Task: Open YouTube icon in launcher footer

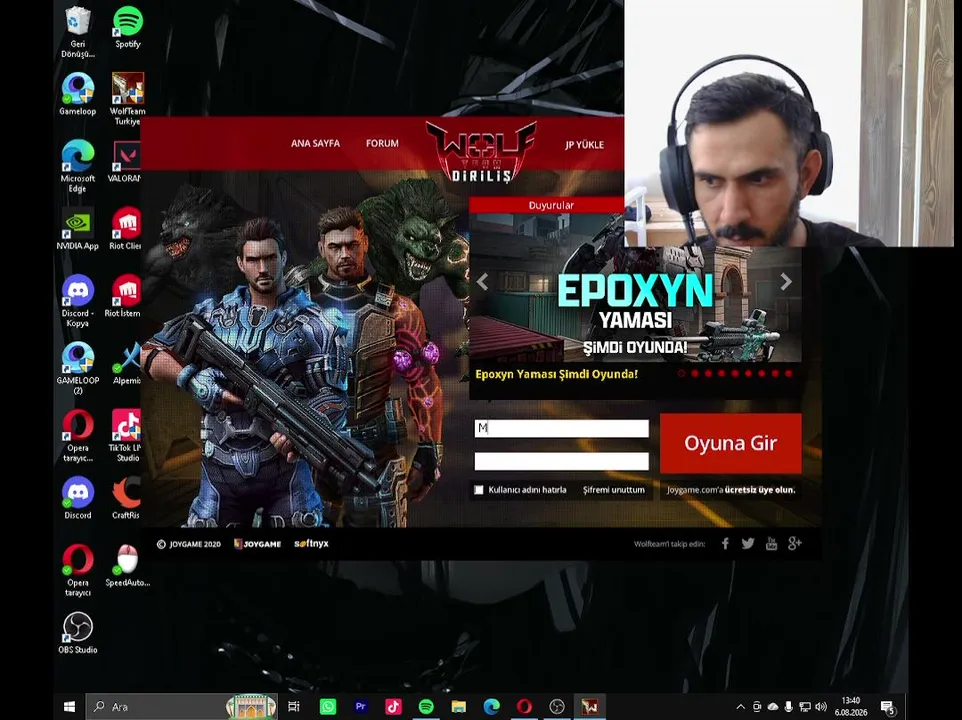Action: [x=771, y=543]
